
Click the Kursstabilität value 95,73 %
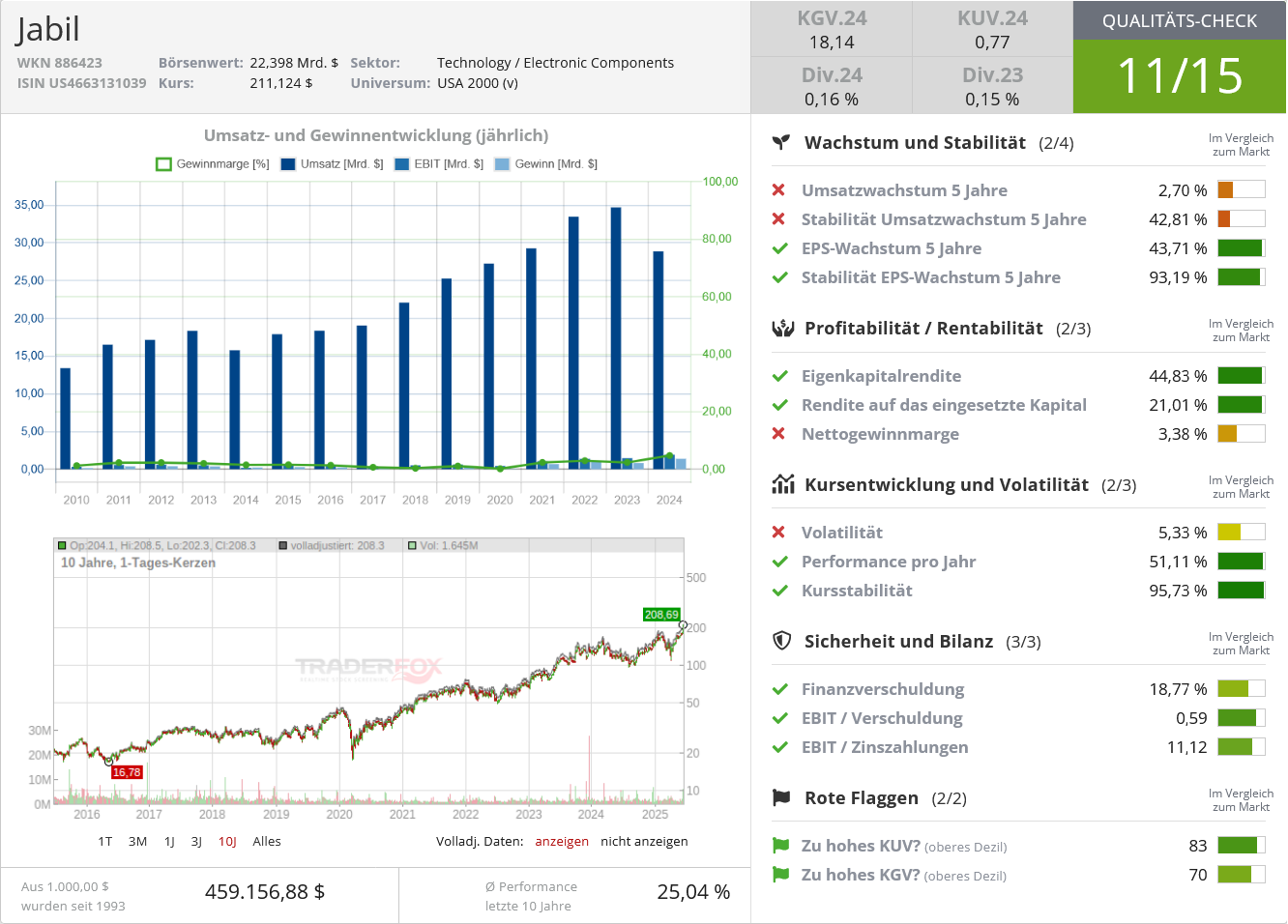click(x=1178, y=591)
